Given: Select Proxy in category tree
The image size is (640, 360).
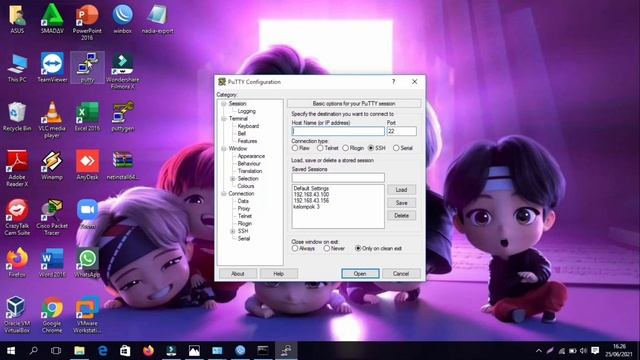Looking at the screenshot, I should [x=244, y=209].
